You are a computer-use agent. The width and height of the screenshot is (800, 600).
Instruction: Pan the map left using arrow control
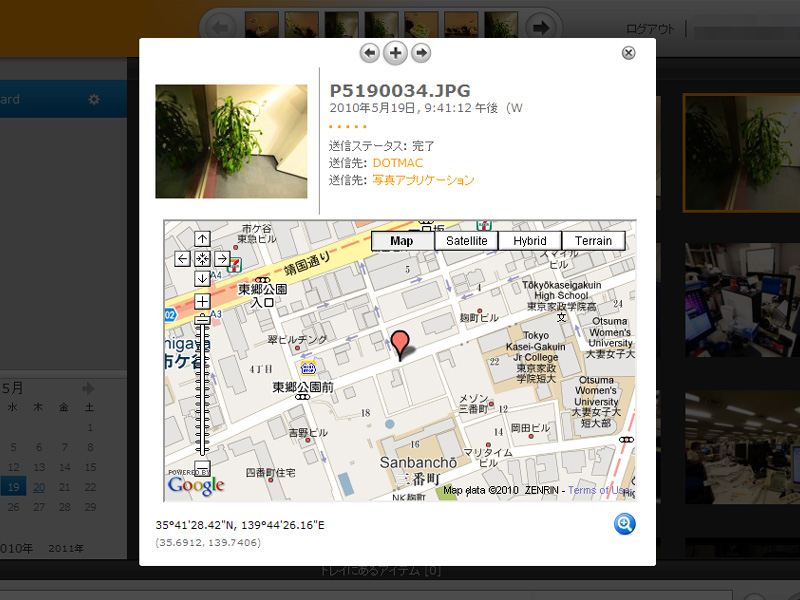[x=182, y=258]
